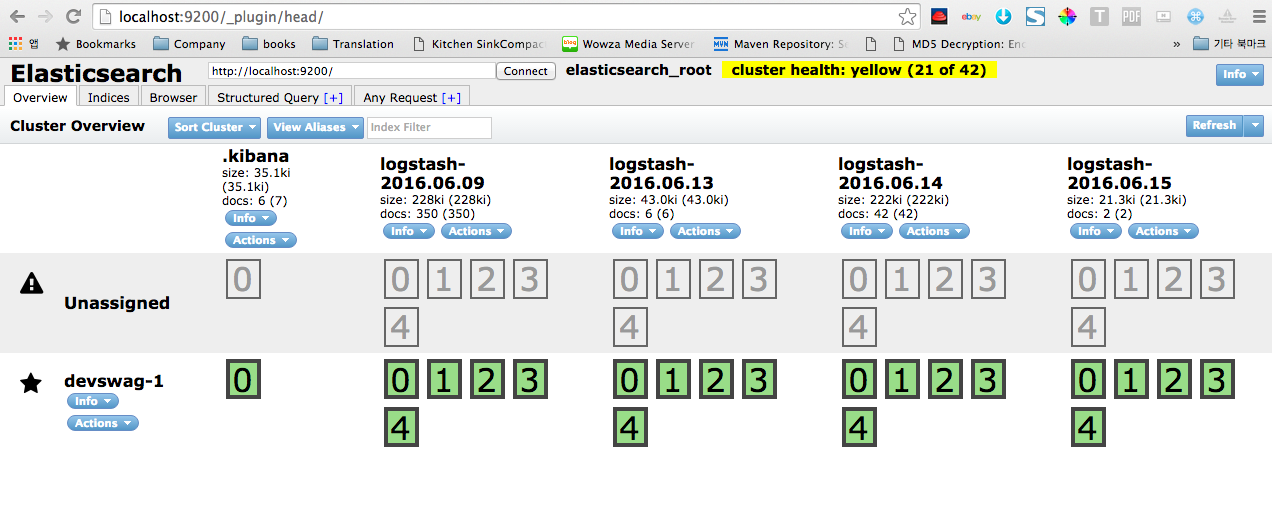Screen dimensions: 1272x519
Task: Open logstash-2016.06.09 Actions dropdown
Action: click(476, 231)
